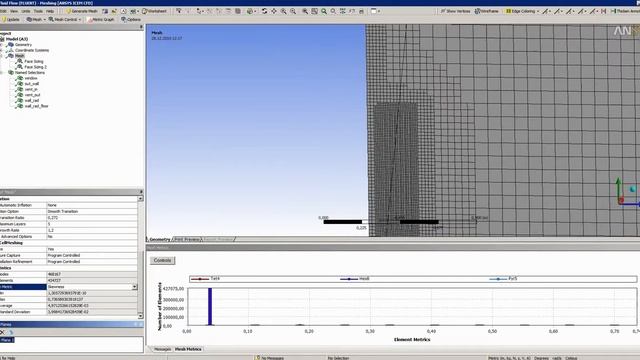
Task: Open the Mesh dropdown in the toolbar
Action: (x=36, y=20)
